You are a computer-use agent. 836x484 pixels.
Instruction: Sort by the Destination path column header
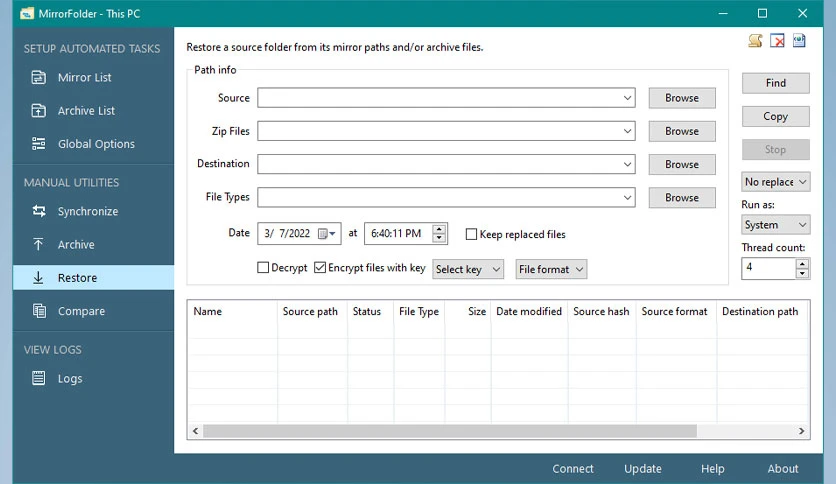tap(762, 311)
